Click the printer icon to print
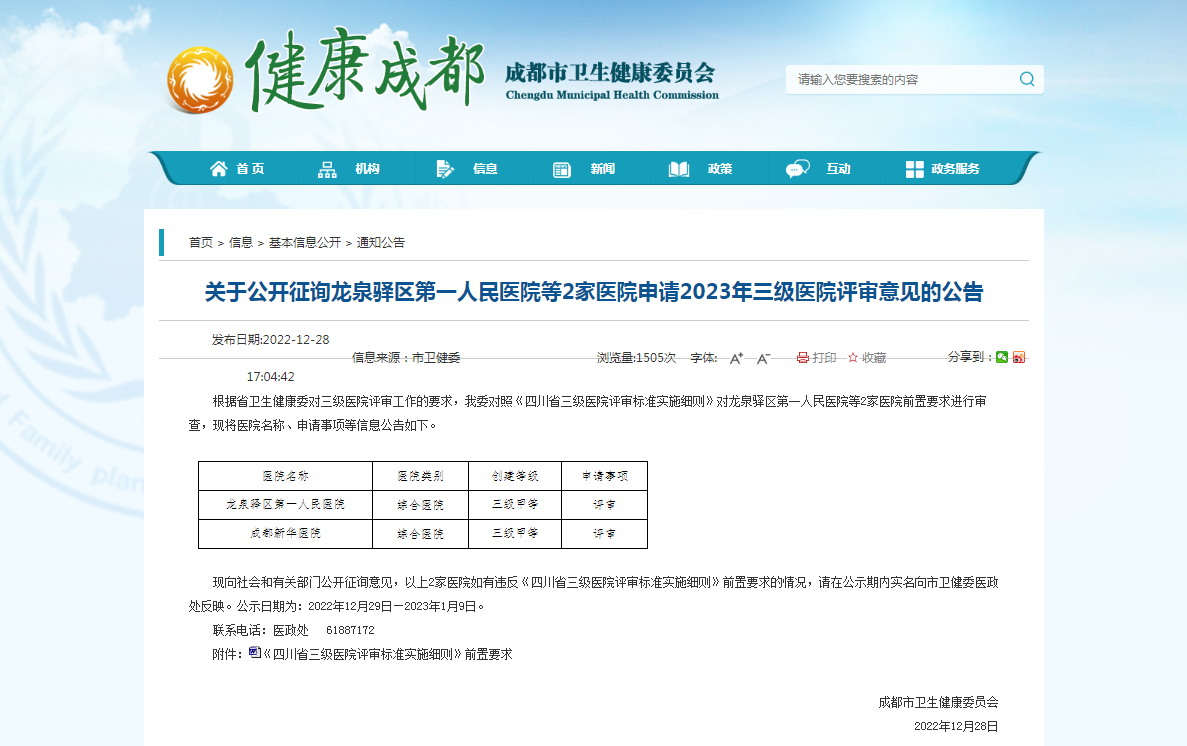 (x=802, y=358)
